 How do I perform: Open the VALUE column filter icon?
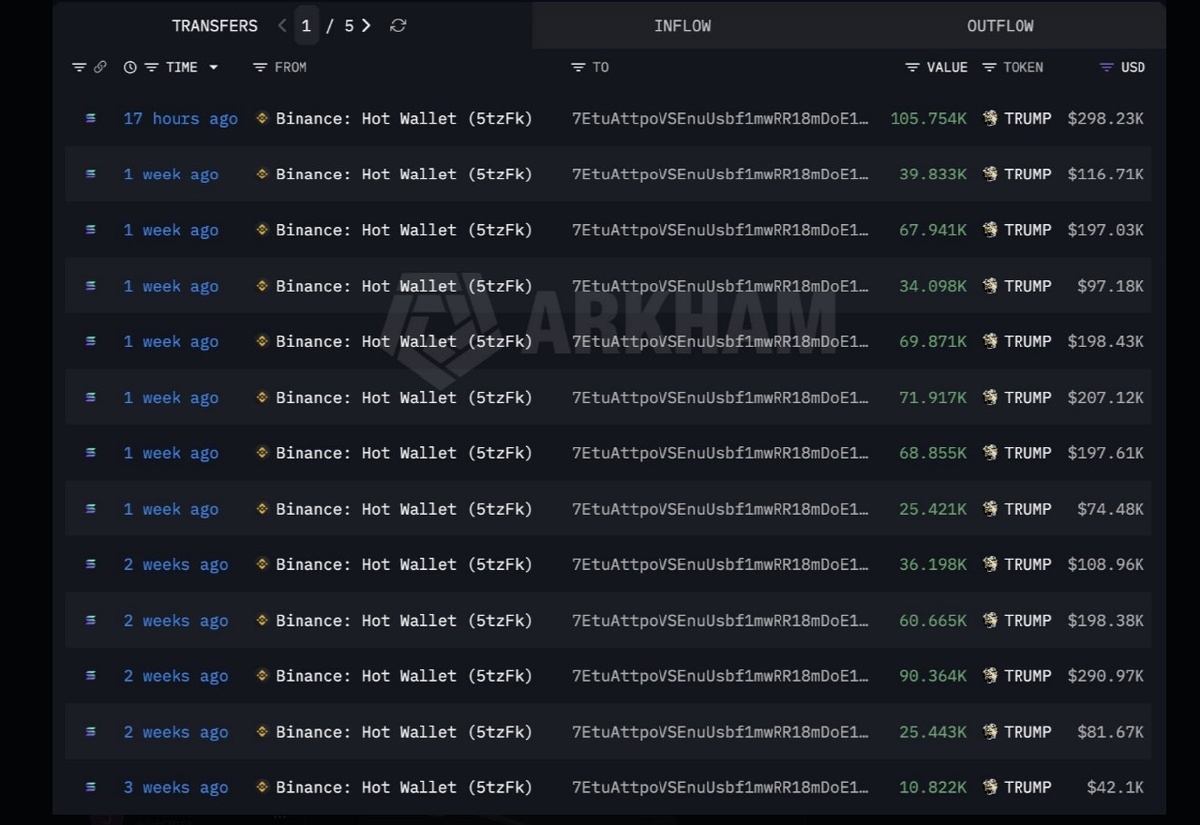pos(912,67)
